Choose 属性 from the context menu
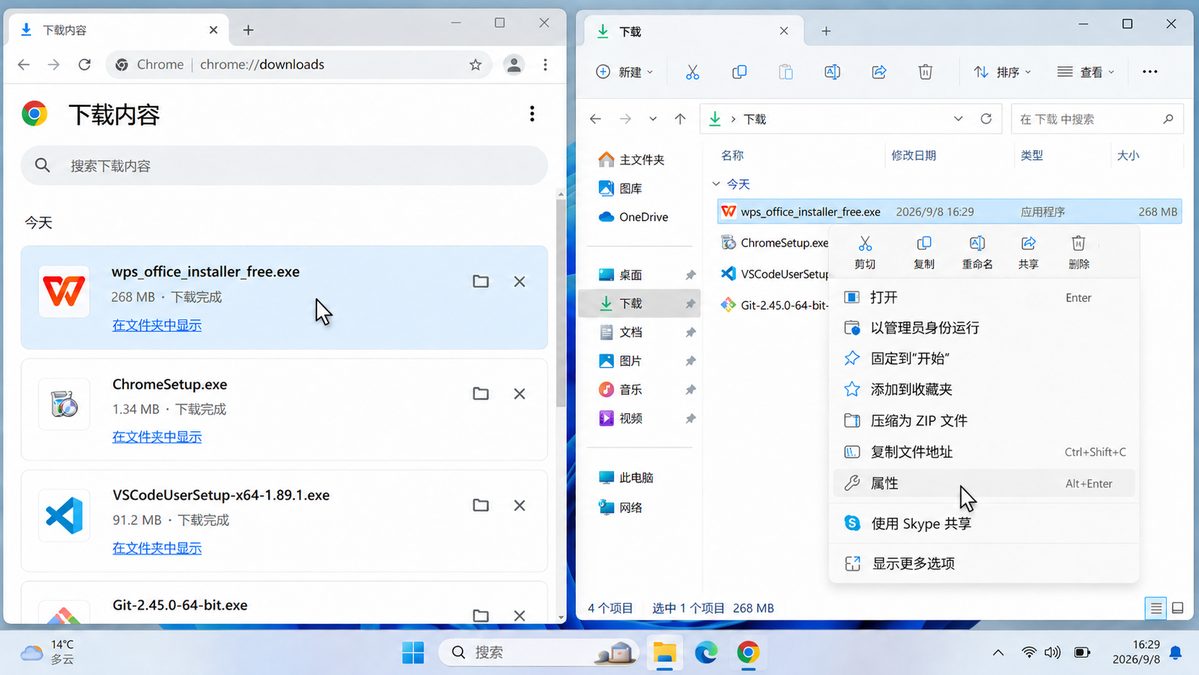Image resolution: width=1199 pixels, height=675 pixels. 983,483
